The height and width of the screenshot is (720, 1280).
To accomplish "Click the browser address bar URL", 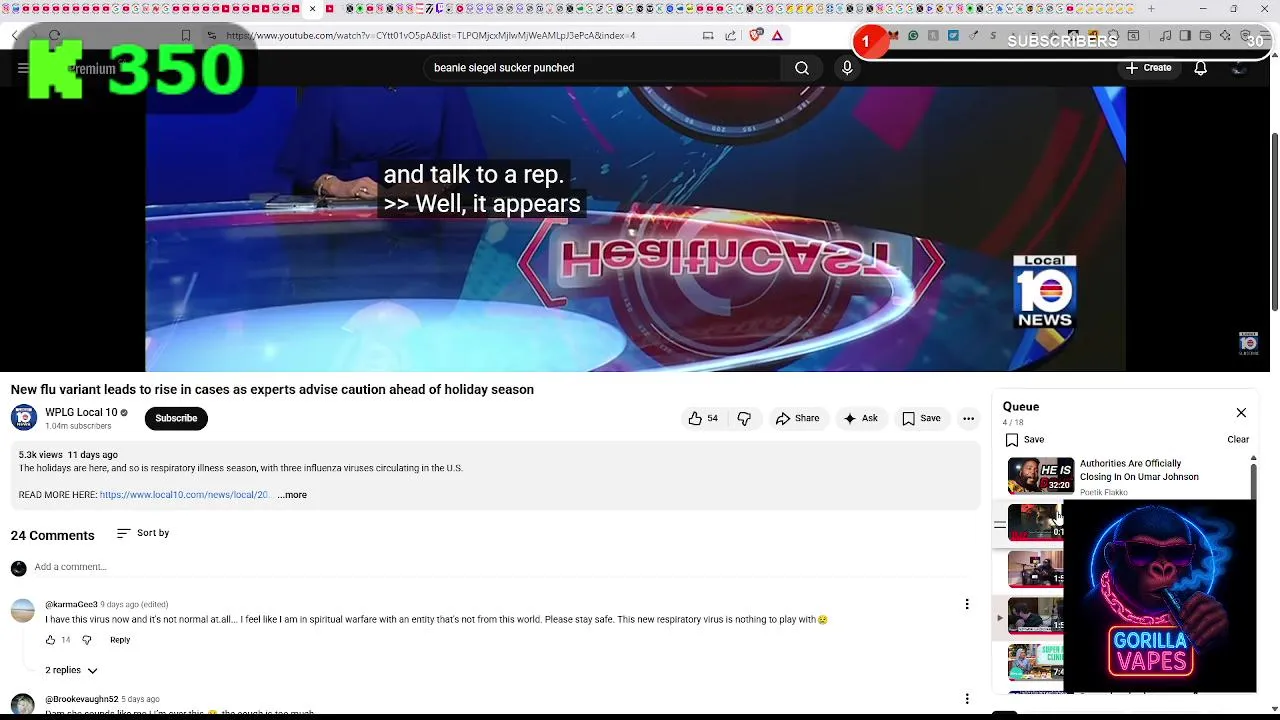I will [430, 35].
